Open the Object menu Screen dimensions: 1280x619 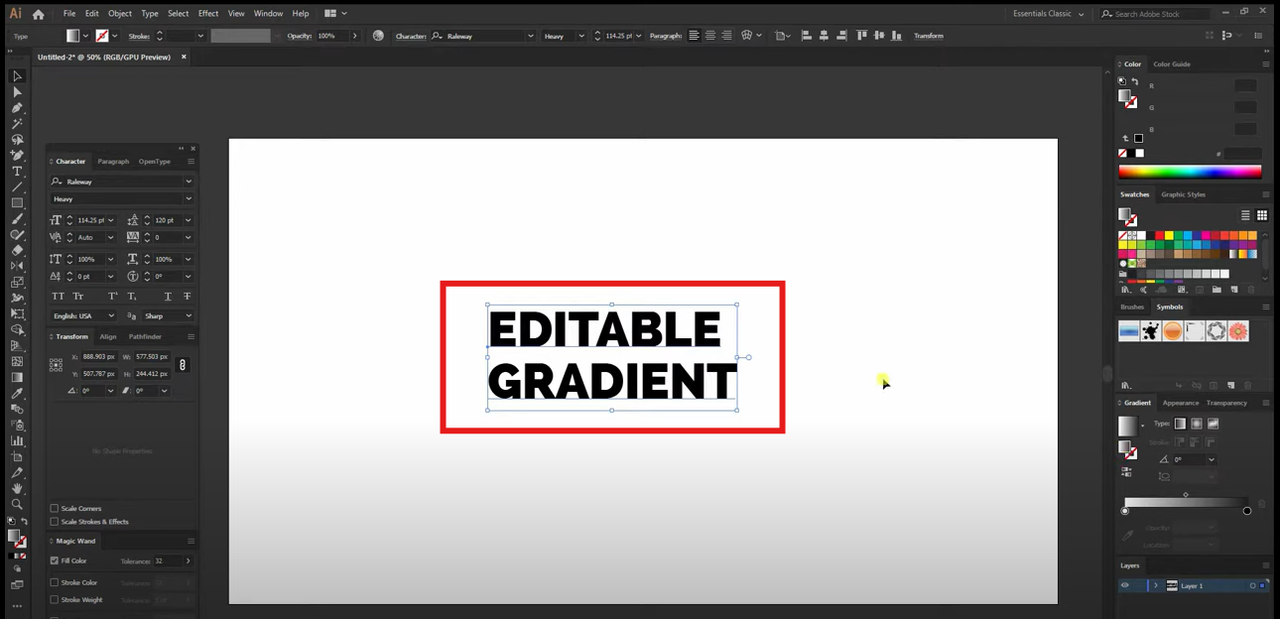pyautogui.click(x=120, y=14)
